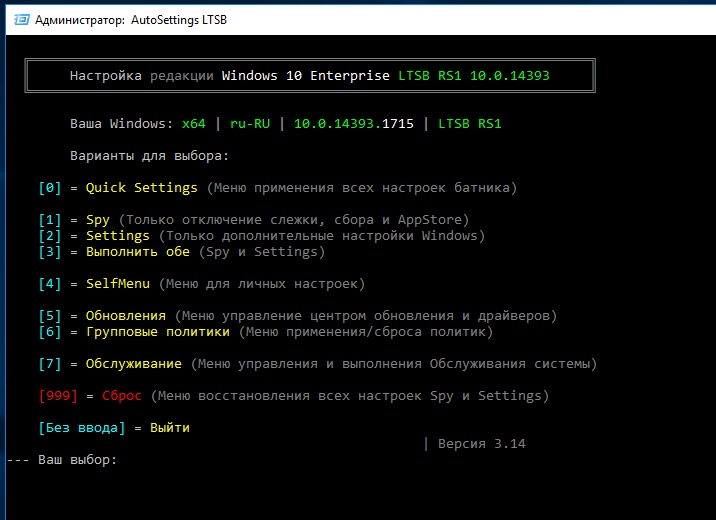This screenshot has width=716, height=520.
Task: Click the 'ru-RU' locale value
Action: (x=250, y=124)
